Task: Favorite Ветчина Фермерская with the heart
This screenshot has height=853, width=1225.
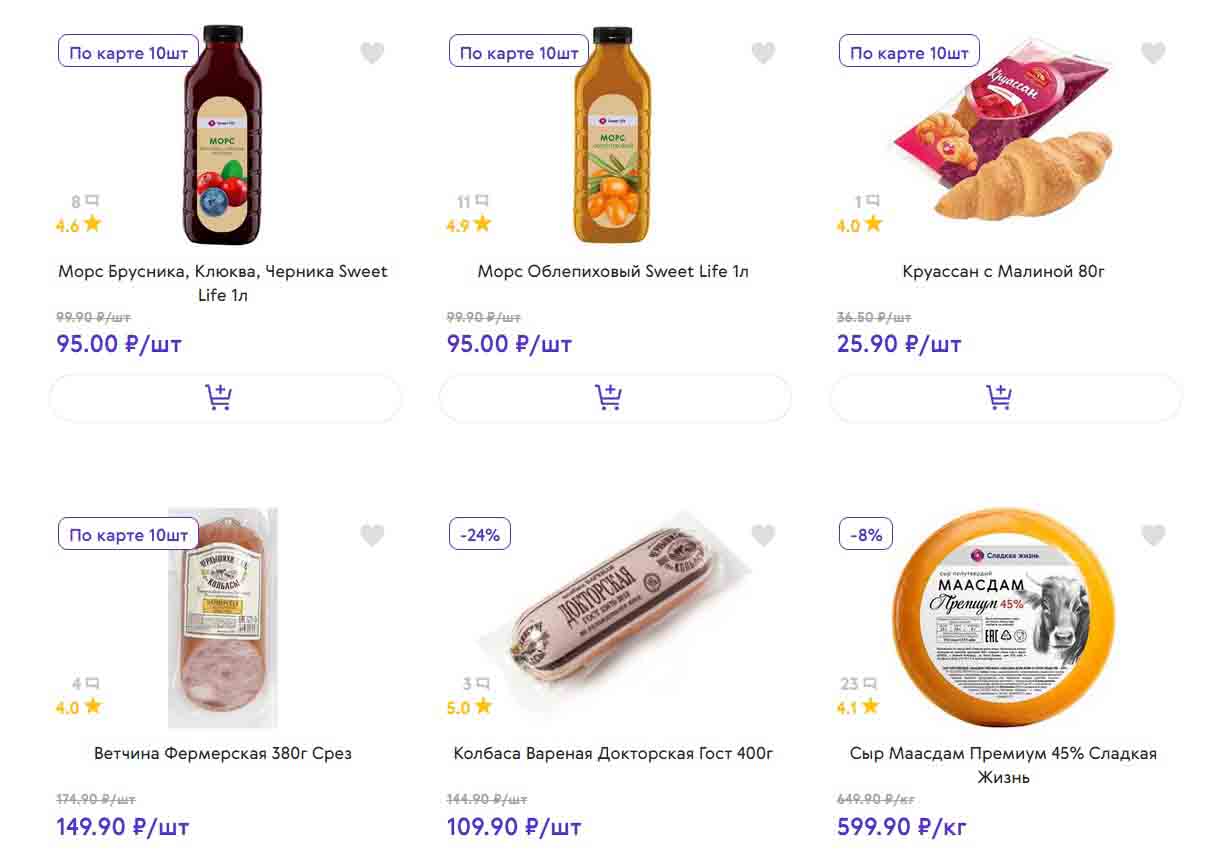Action: point(372,536)
